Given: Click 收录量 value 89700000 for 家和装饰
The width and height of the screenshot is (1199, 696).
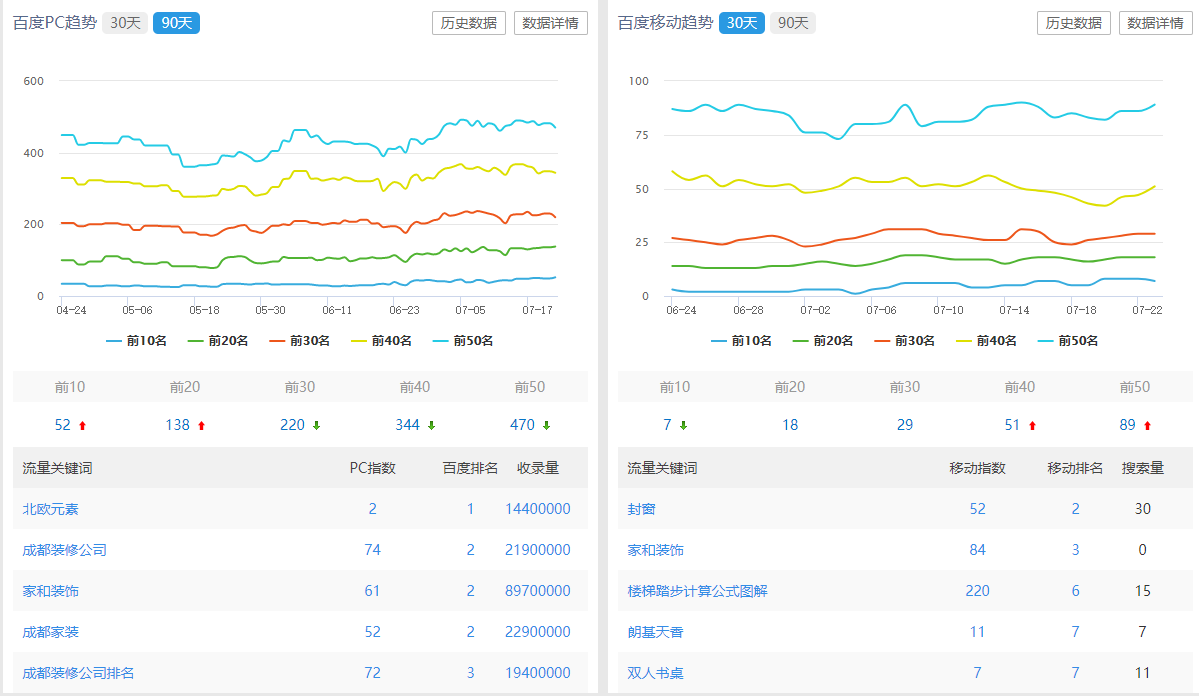Looking at the screenshot, I should coord(537,591).
